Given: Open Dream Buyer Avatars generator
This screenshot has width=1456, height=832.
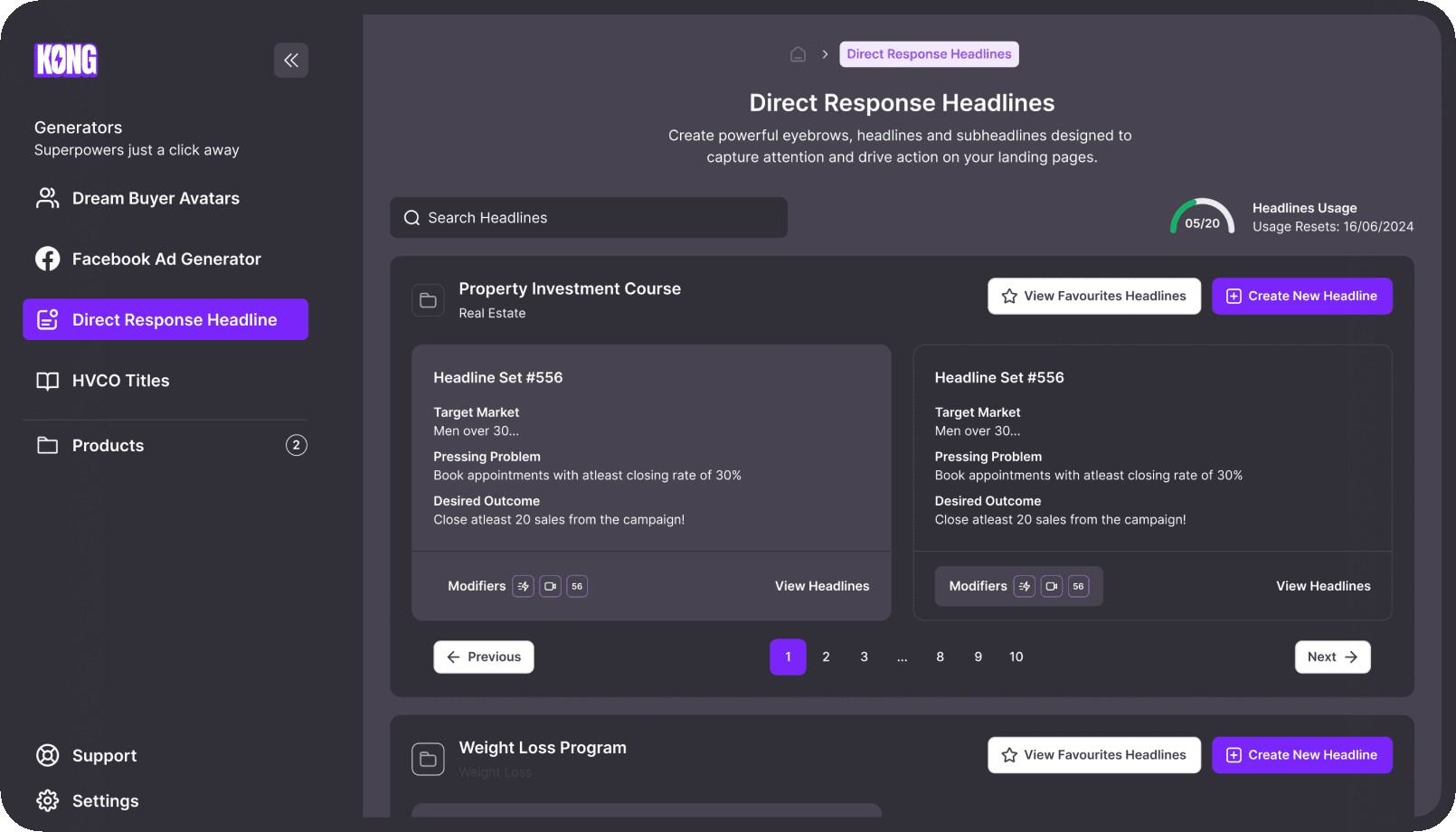Looking at the screenshot, I should click(x=155, y=198).
